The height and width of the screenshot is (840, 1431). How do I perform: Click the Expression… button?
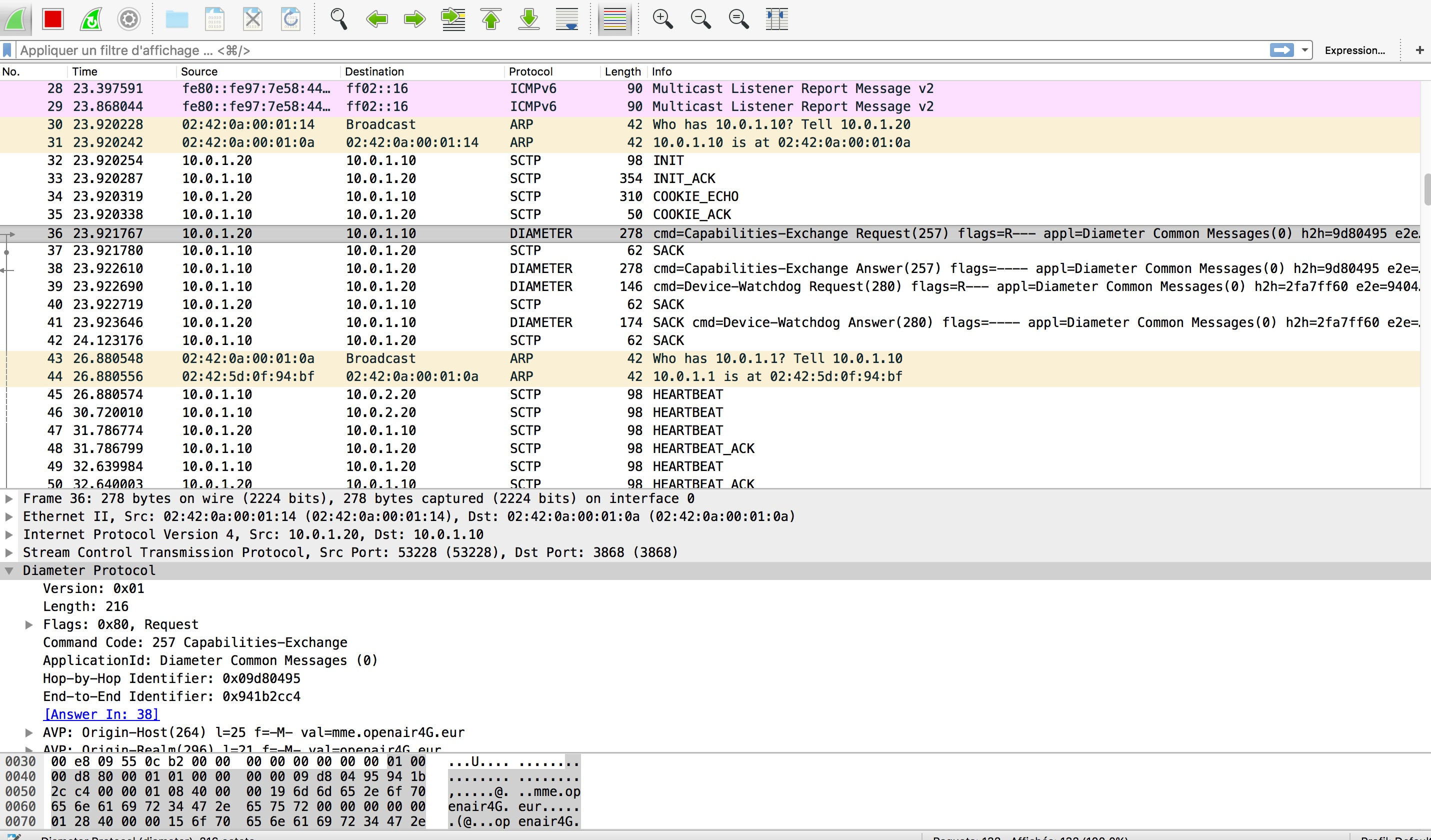click(x=1354, y=50)
